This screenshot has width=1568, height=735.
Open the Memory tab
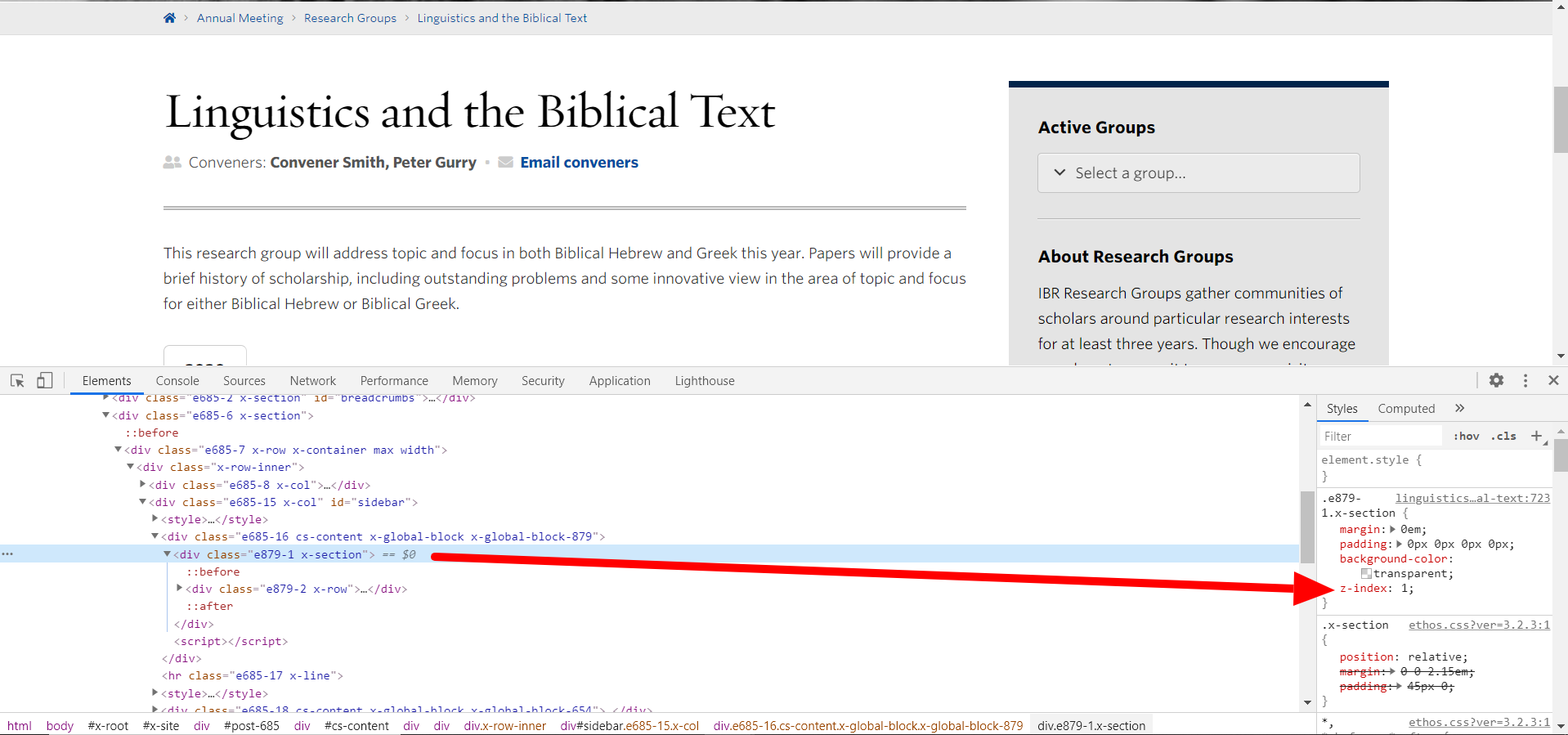[x=475, y=381]
